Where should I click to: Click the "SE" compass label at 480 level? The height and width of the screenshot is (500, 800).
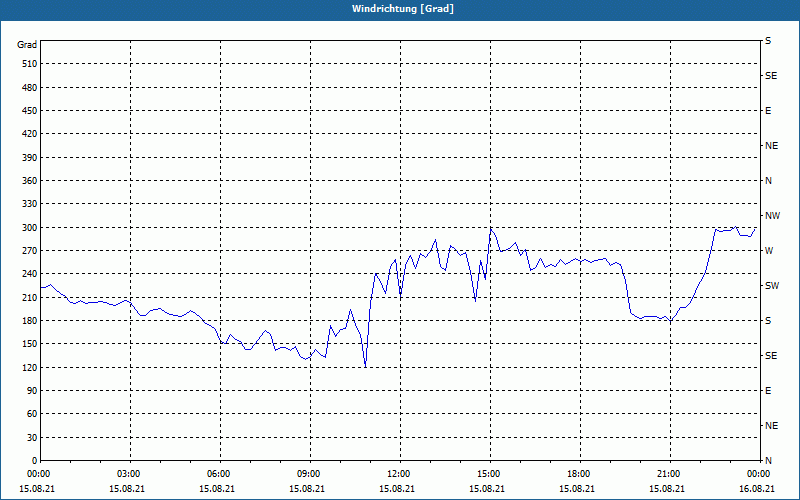click(x=771, y=76)
